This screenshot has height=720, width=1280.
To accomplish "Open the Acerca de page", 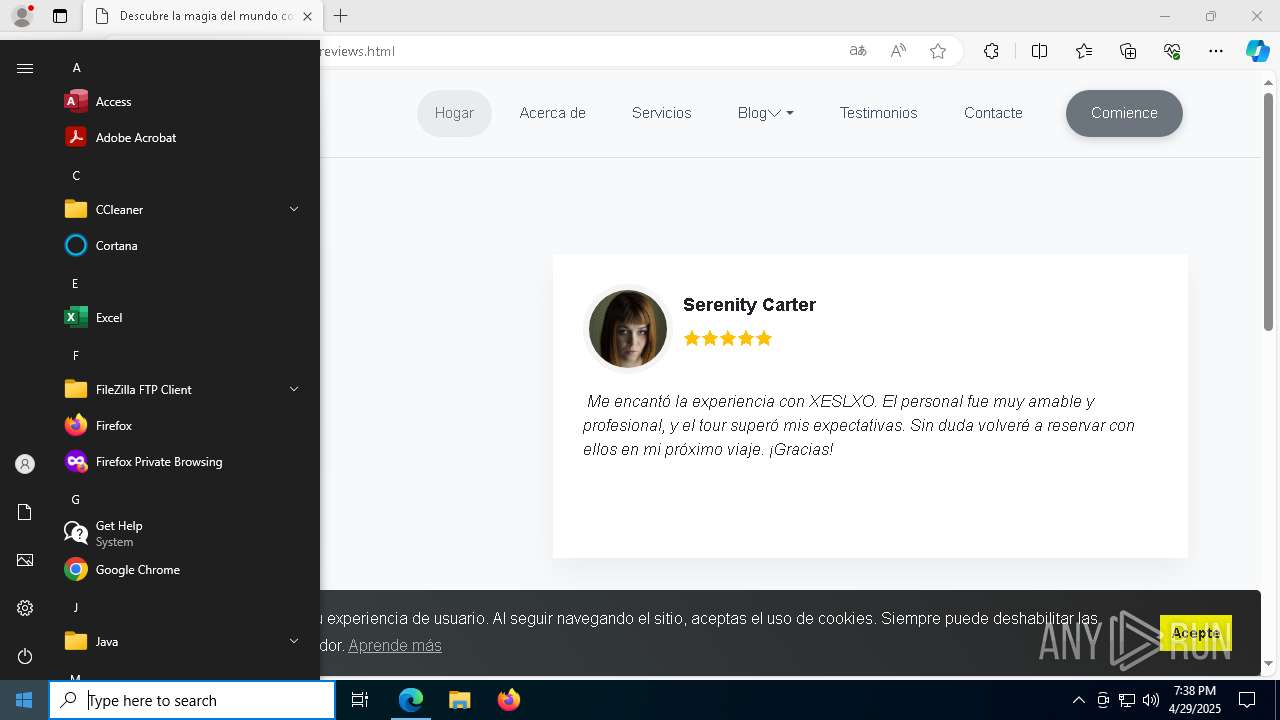I will pos(552,113).
